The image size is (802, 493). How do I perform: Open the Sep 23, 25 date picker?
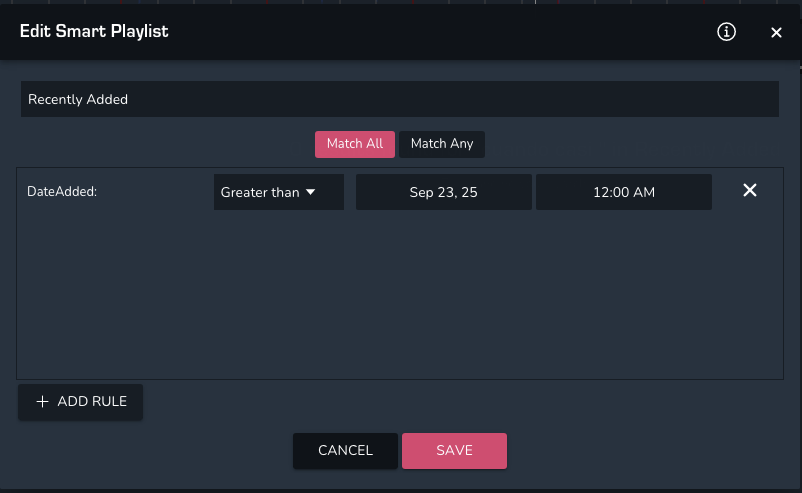444,192
